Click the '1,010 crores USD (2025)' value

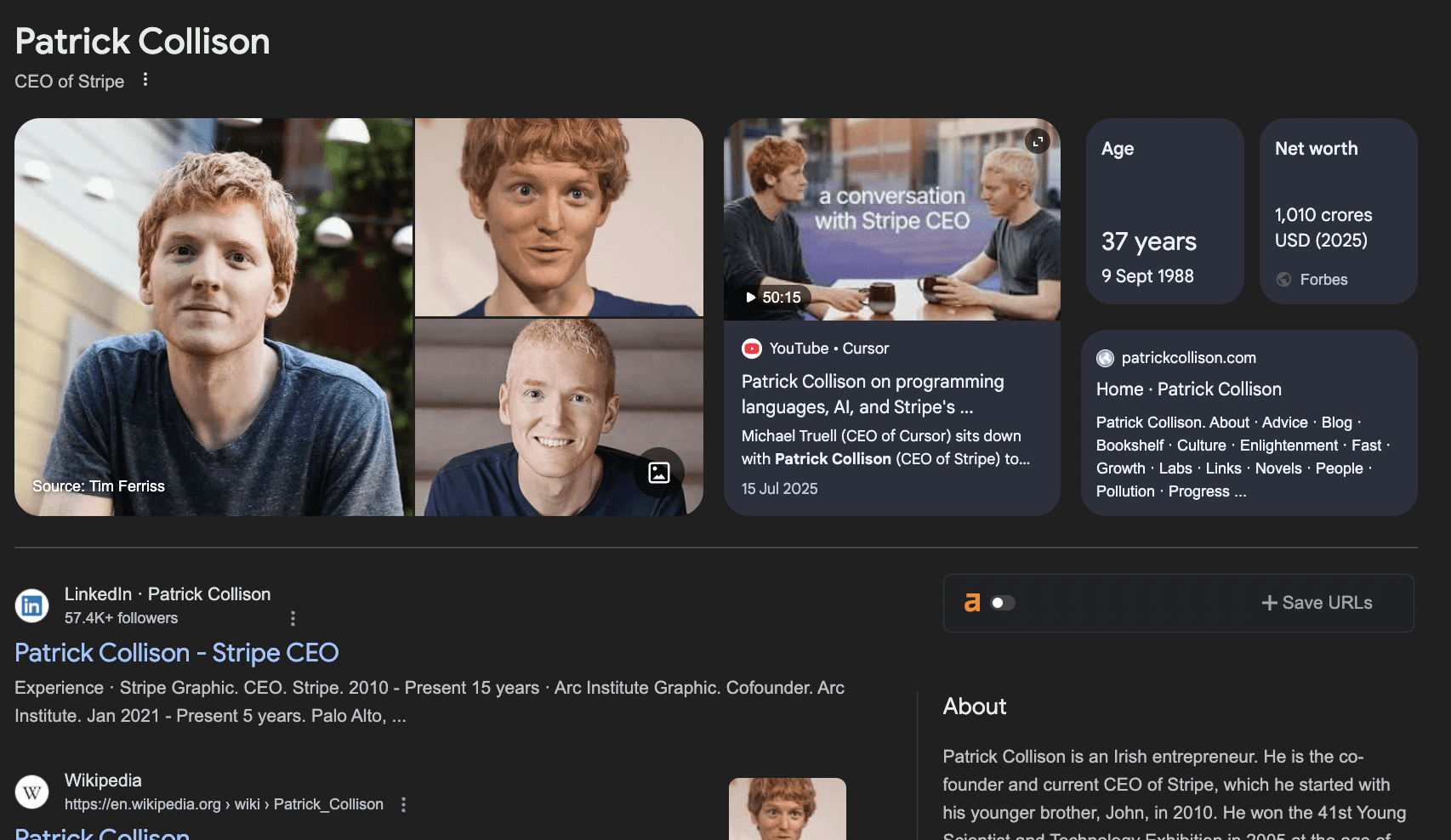coord(1323,228)
